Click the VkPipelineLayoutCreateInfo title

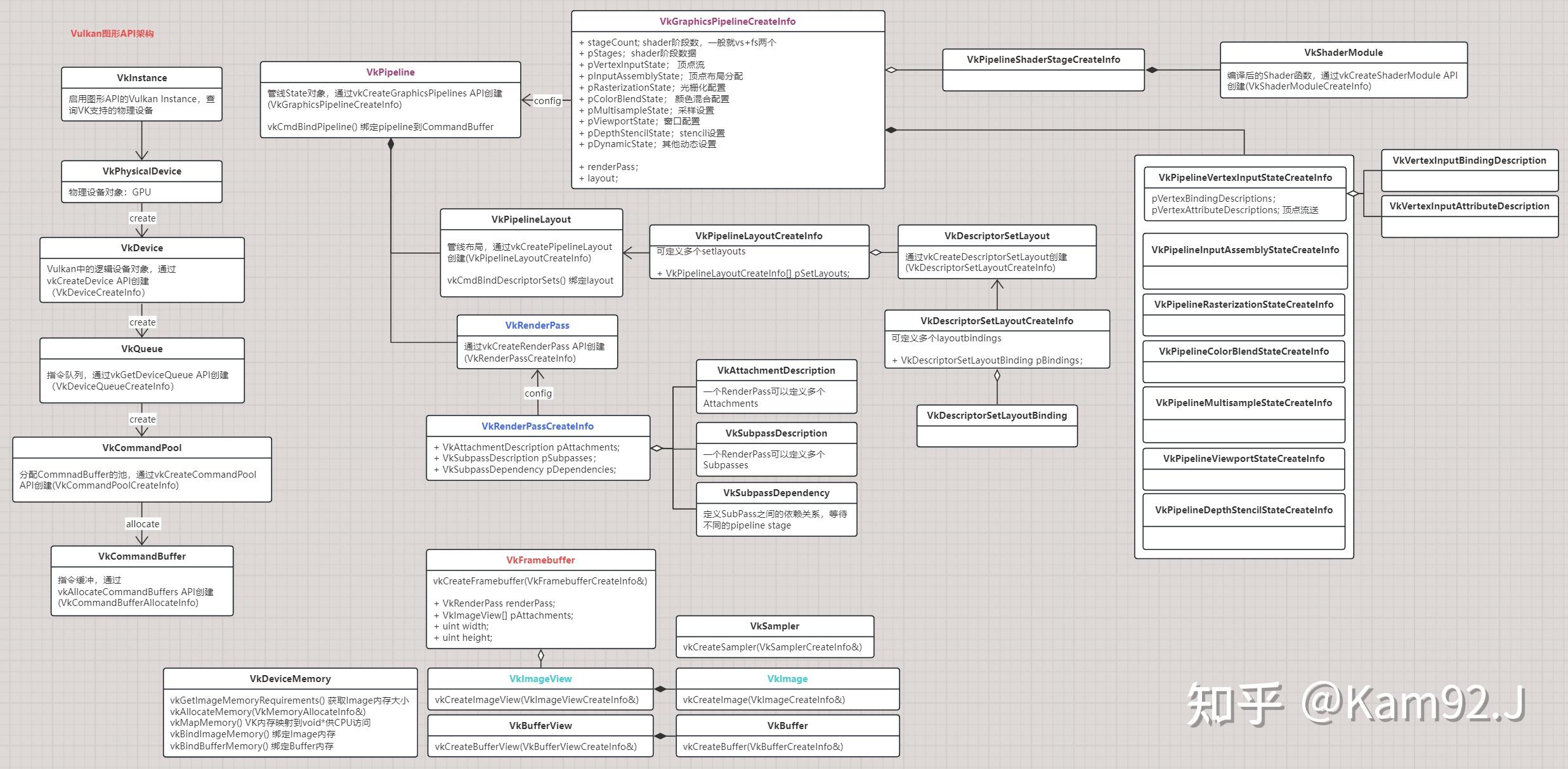pyautogui.click(x=759, y=236)
